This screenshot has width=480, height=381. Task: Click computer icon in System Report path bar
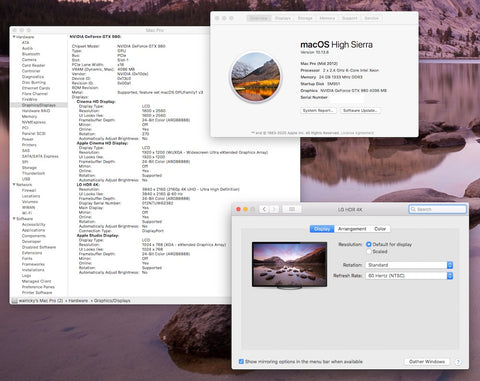tap(15, 301)
